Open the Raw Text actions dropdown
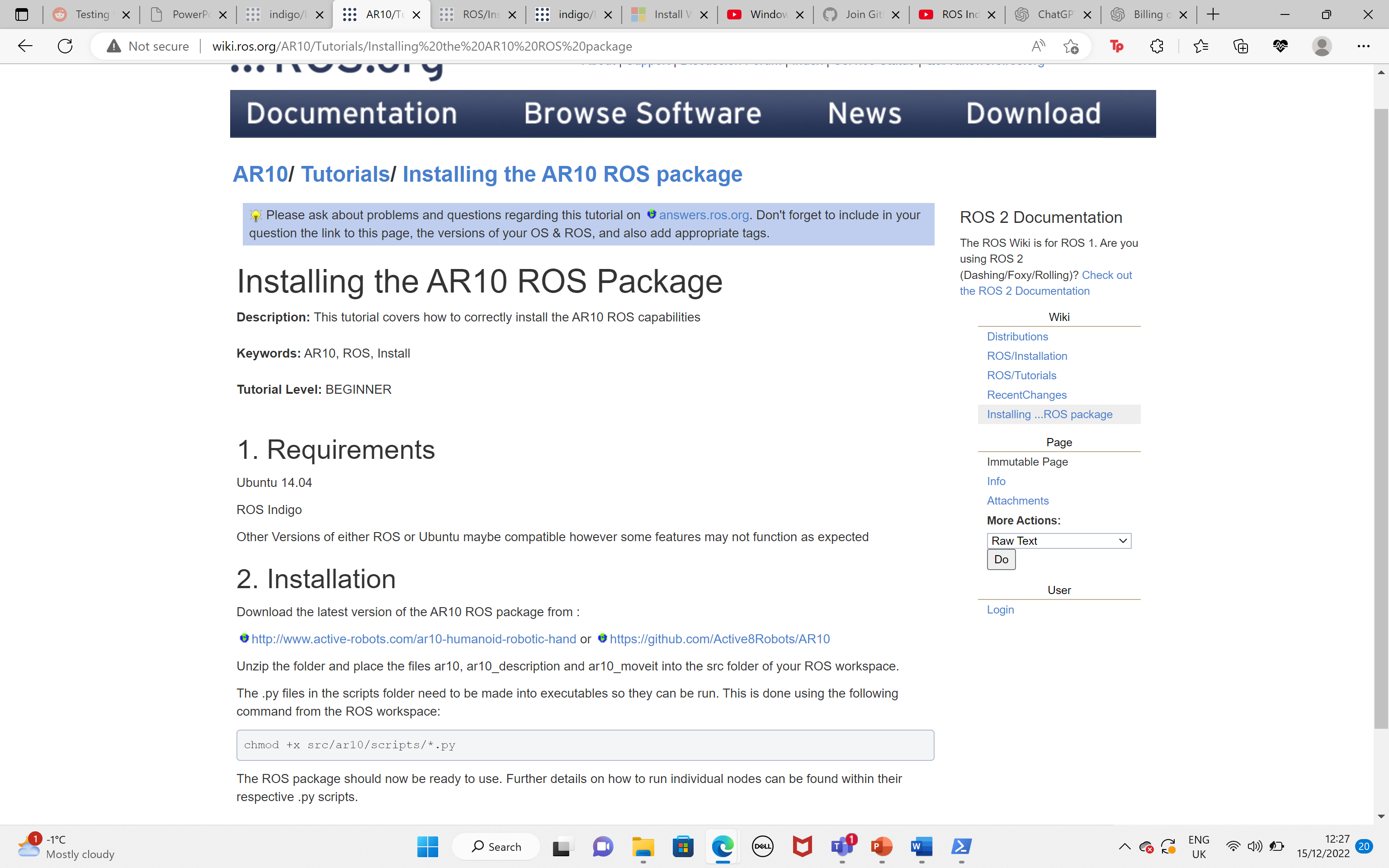This screenshot has height=868, width=1389. [x=1058, y=540]
